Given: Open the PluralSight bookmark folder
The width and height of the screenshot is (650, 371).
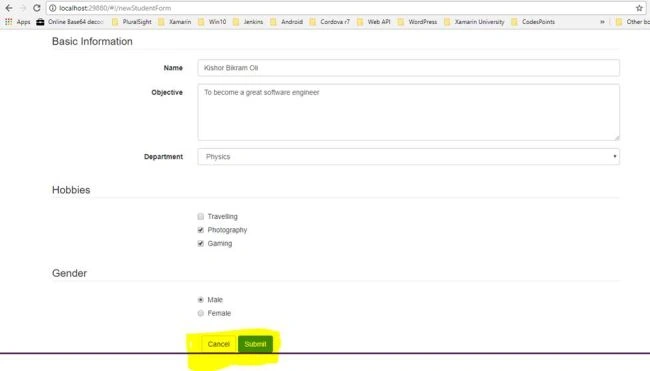Looking at the screenshot, I should pos(132,22).
